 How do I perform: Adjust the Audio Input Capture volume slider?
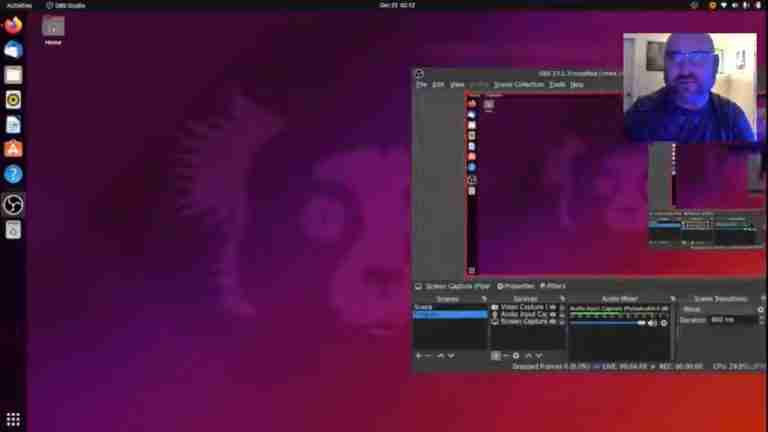[x=607, y=323]
